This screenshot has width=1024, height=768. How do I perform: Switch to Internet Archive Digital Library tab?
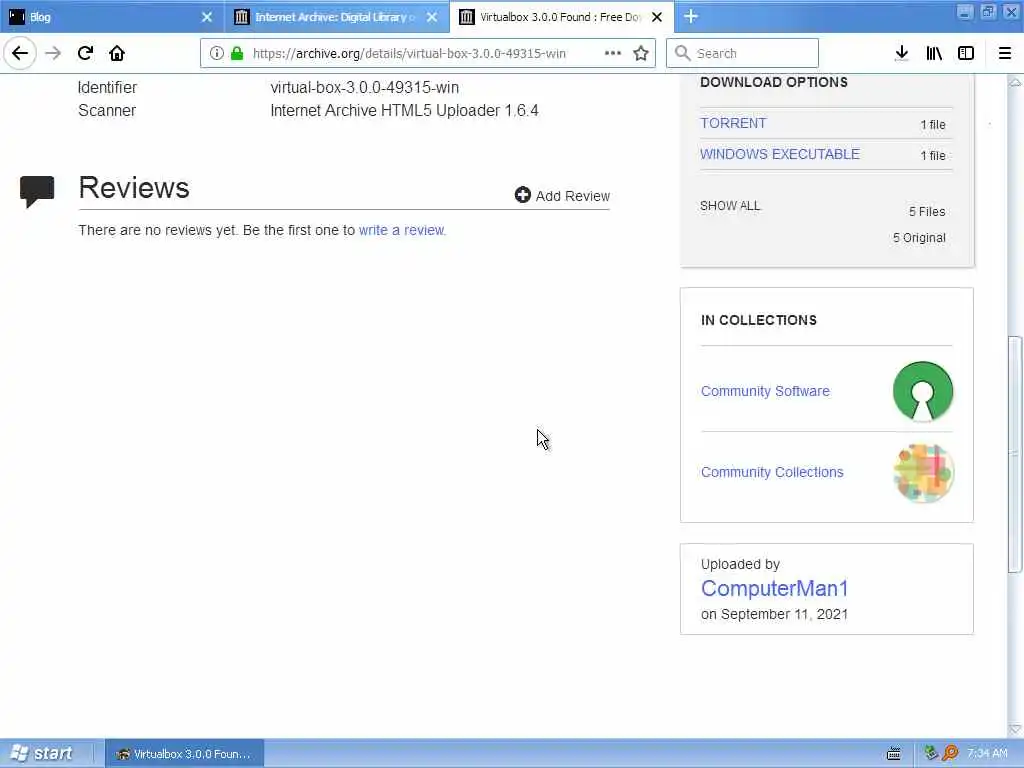(337, 17)
